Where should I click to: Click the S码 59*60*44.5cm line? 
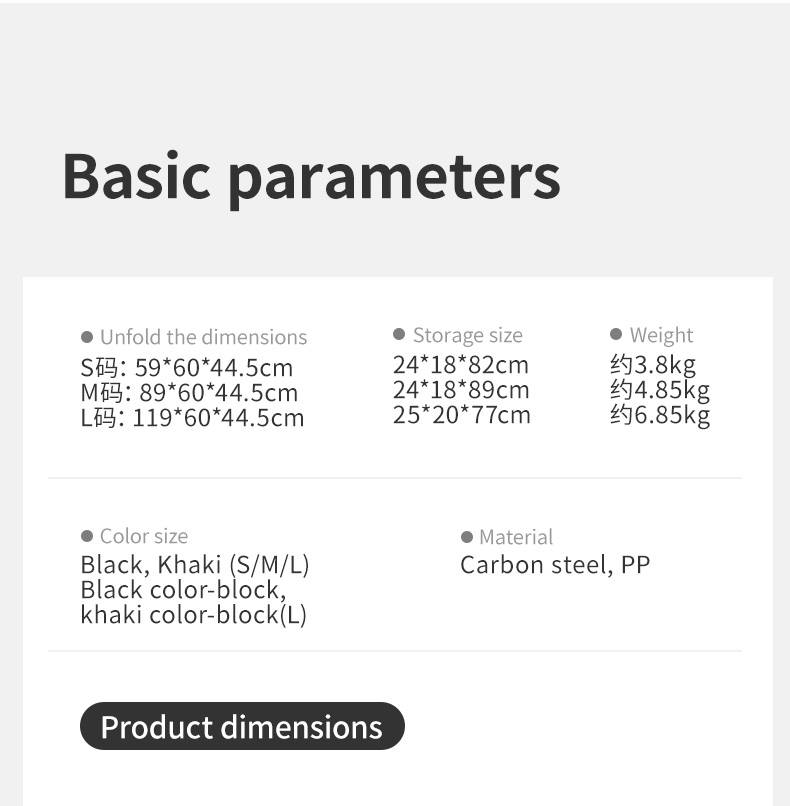pos(187,367)
